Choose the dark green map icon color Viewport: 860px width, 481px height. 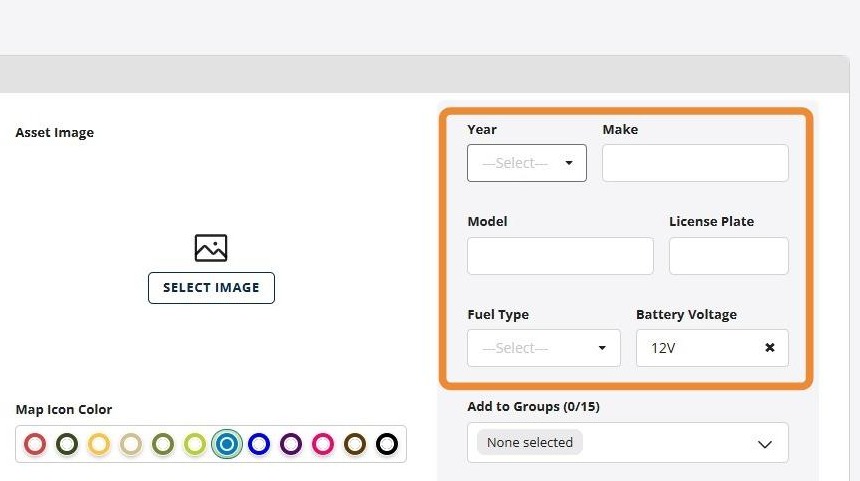click(x=67, y=444)
